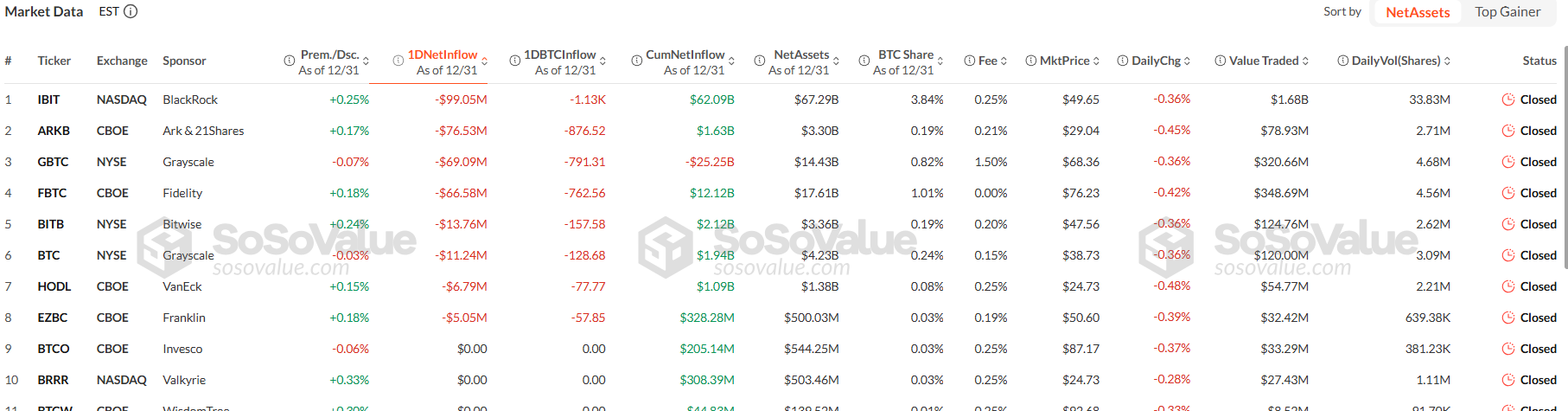Click the Ticker column header
1568x411 pixels.
[54, 61]
